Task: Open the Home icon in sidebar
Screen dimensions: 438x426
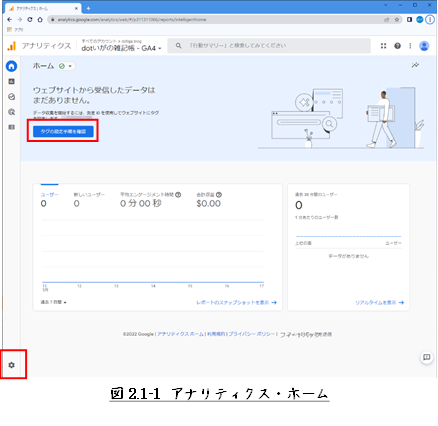Action: coord(11,66)
